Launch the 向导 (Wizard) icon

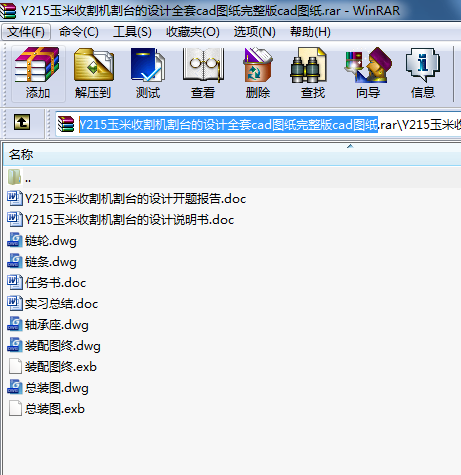[368, 73]
